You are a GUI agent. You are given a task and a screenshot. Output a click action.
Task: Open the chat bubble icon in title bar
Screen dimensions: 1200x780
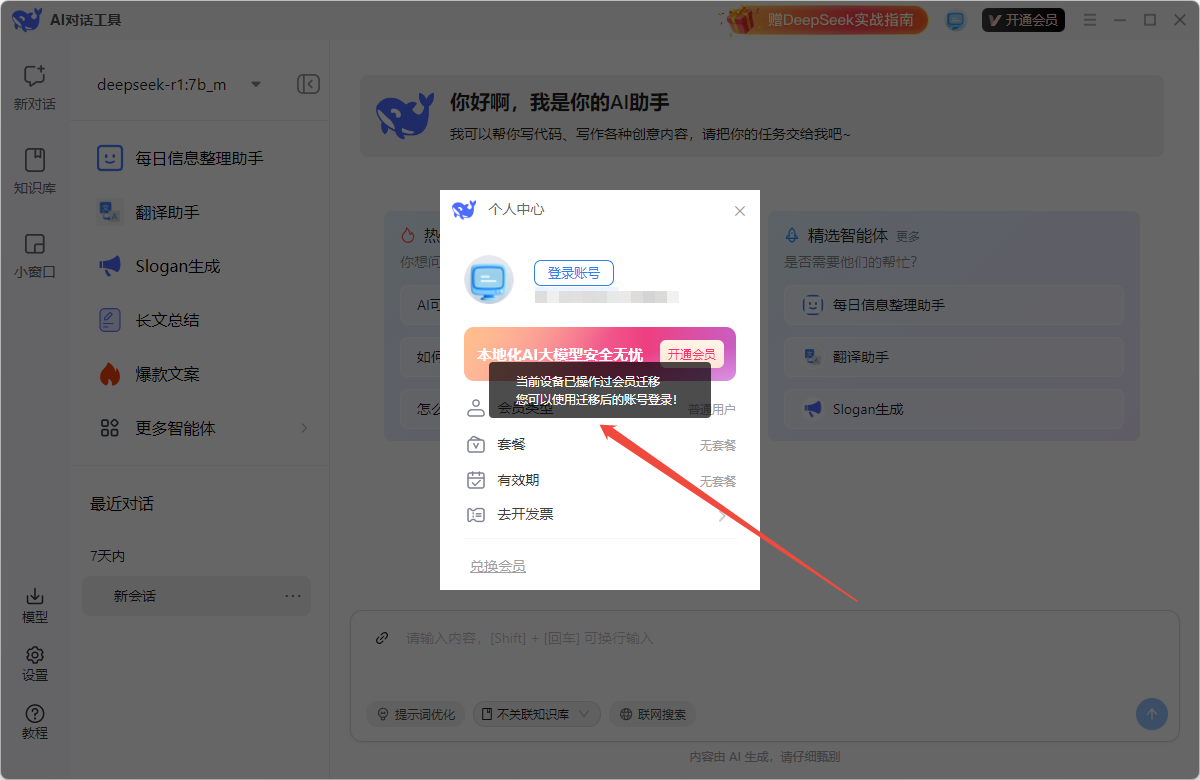click(955, 19)
